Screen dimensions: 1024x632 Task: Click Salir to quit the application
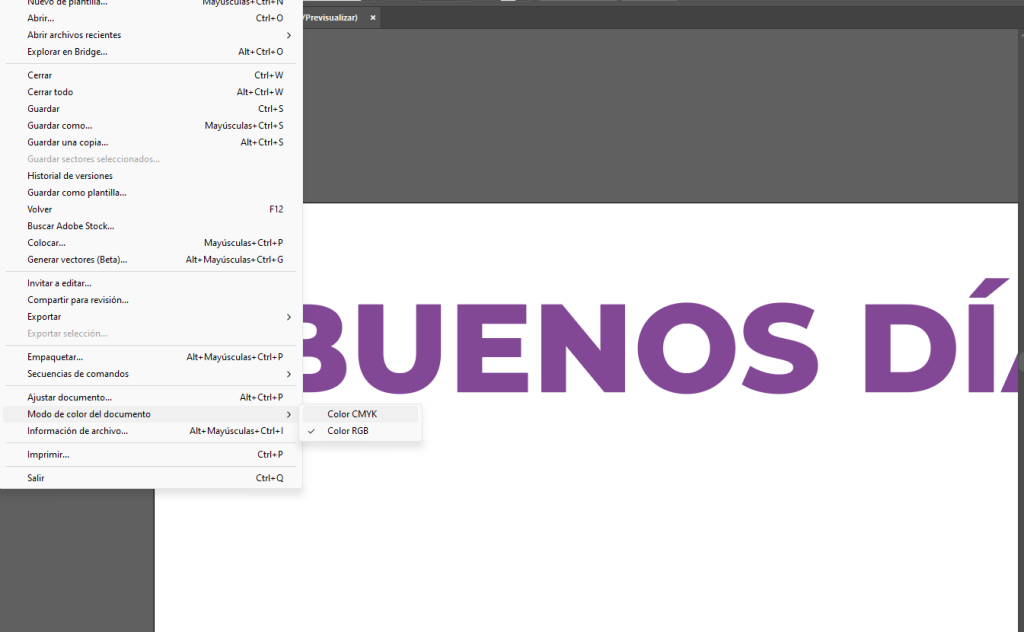(x=151, y=478)
